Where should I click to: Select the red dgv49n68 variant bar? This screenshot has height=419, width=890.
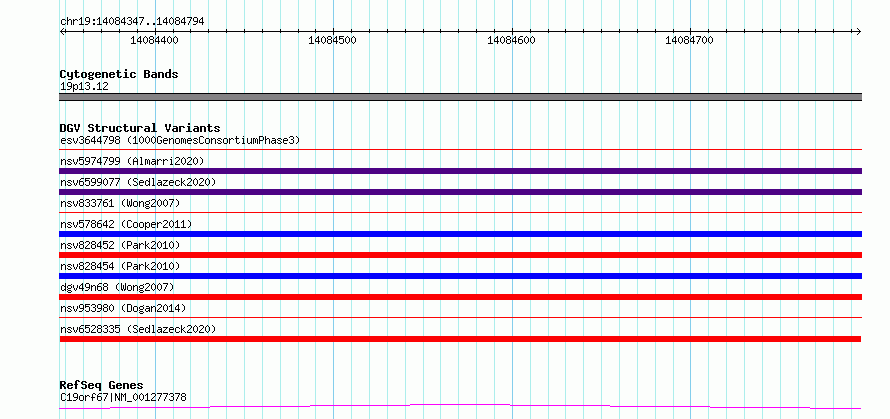(460, 297)
